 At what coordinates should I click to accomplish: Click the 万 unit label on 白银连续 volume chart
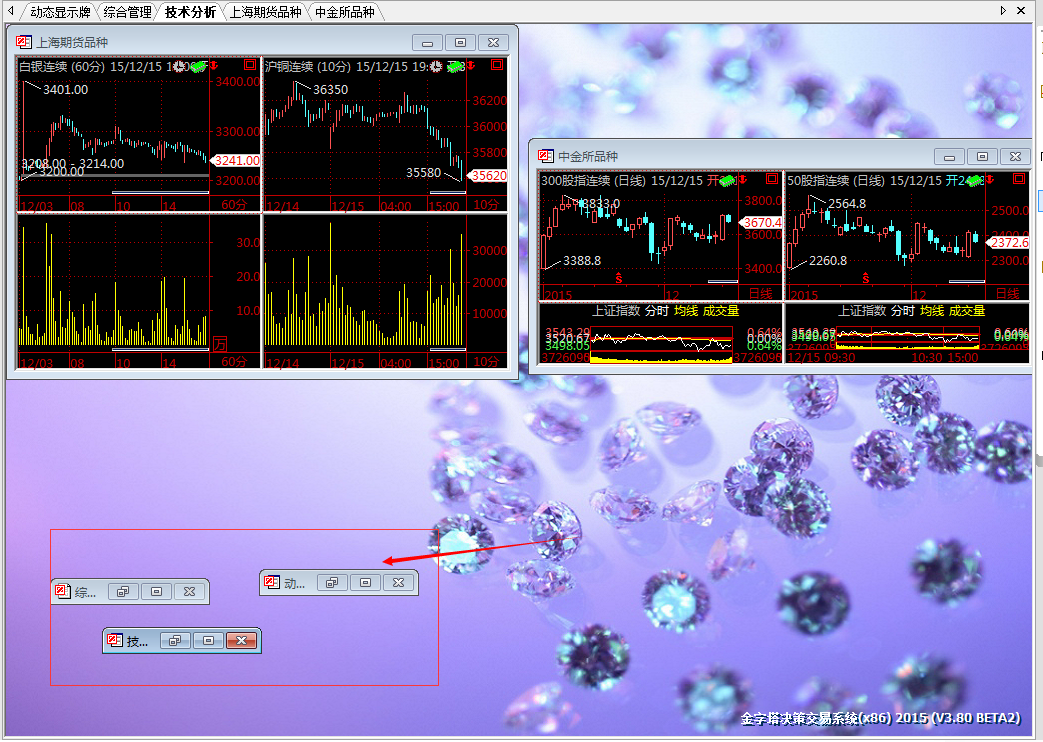(220, 344)
